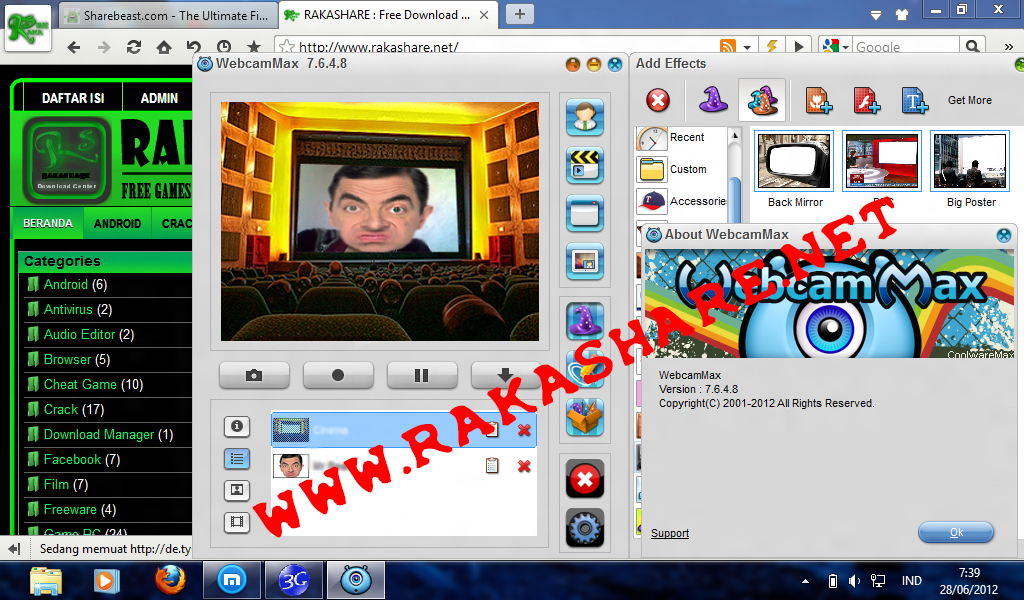Image resolution: width=1024 pixels, height=600 pixels.
Task: Add a new picture effect
Action: [820, 100]
